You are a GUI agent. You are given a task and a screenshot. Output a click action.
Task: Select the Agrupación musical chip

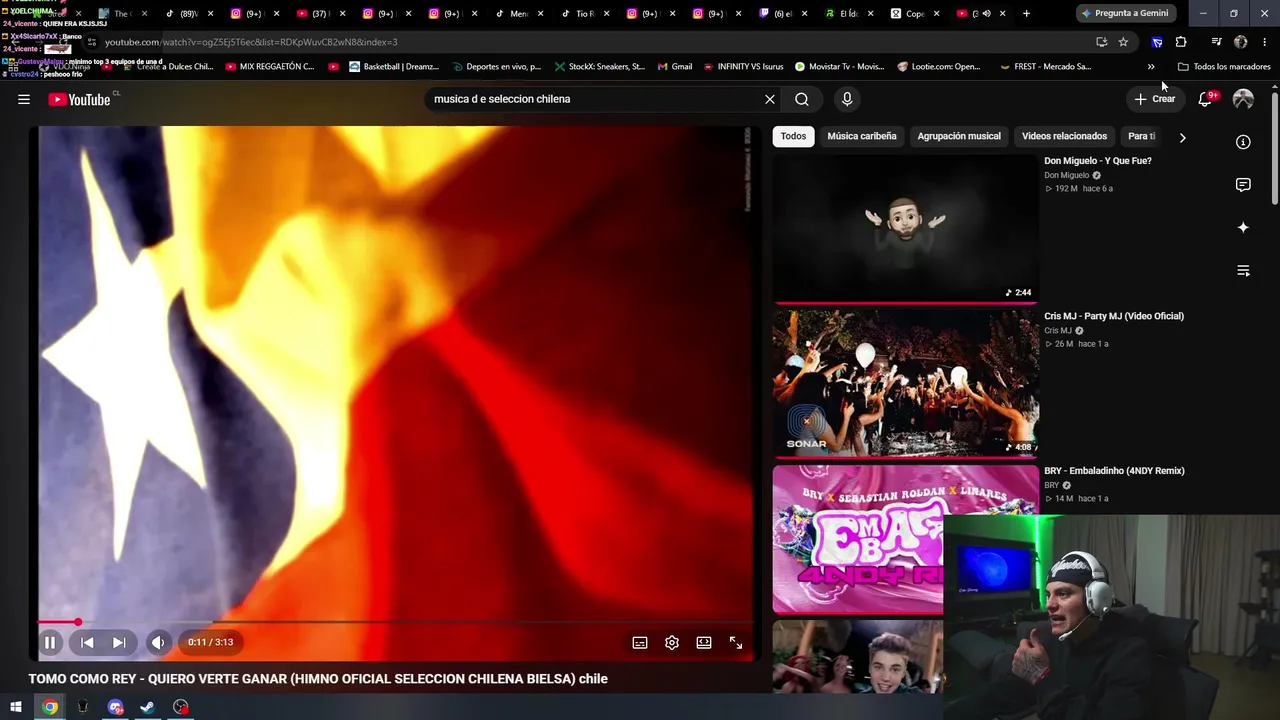(959, 136)
